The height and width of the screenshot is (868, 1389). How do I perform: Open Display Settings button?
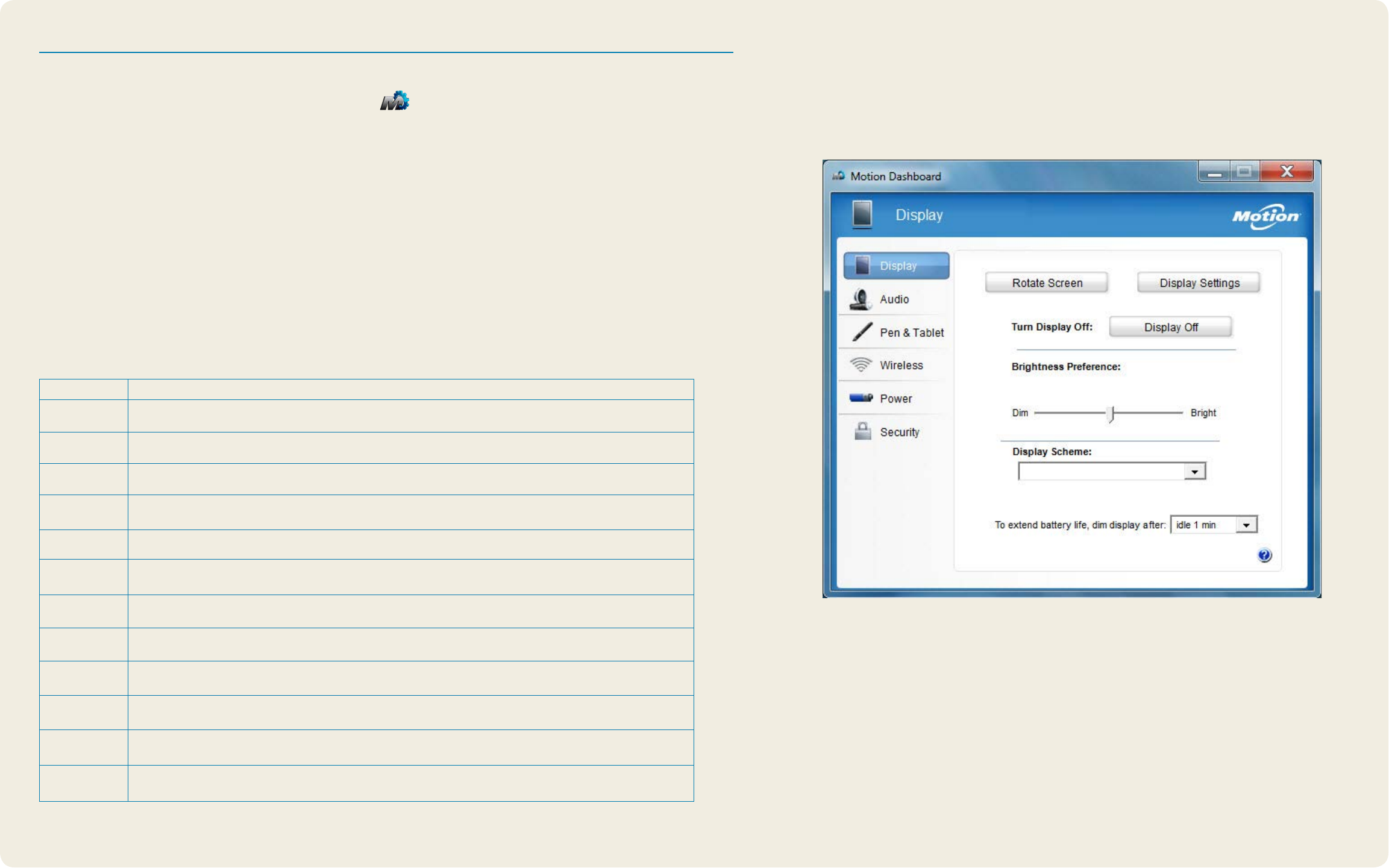(1199, 283)
